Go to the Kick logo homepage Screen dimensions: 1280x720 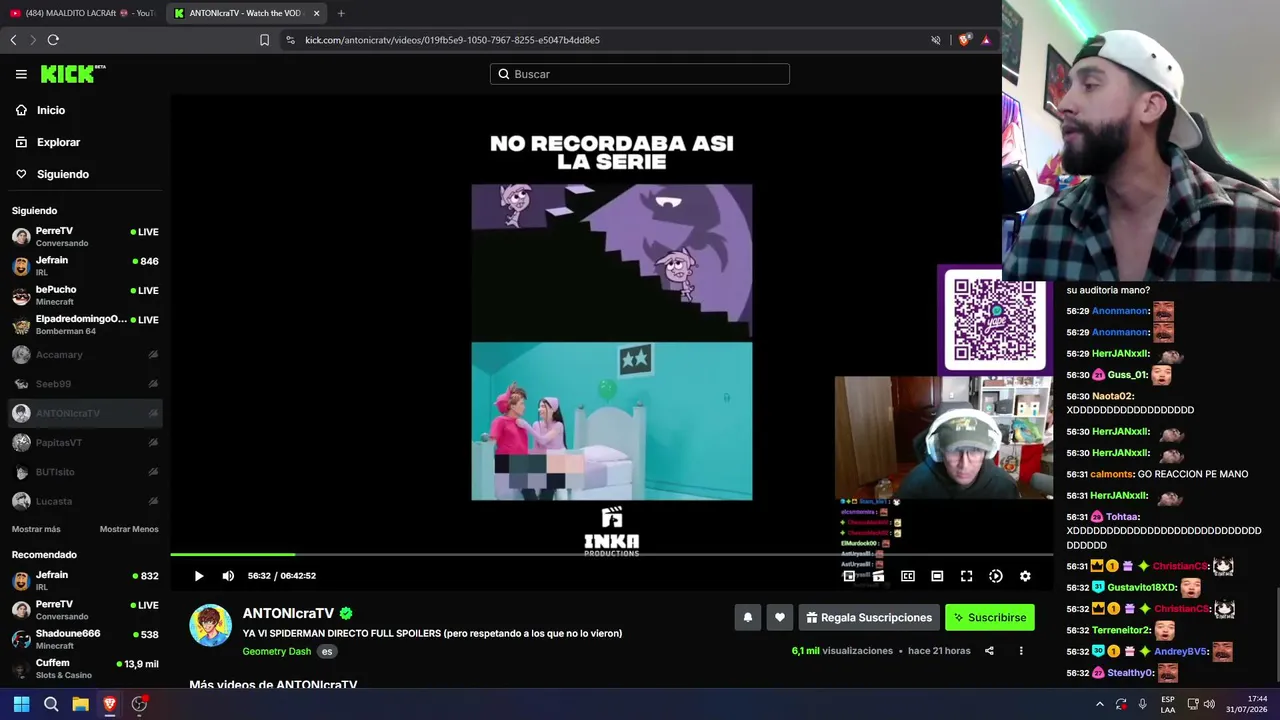pos(72,74)
